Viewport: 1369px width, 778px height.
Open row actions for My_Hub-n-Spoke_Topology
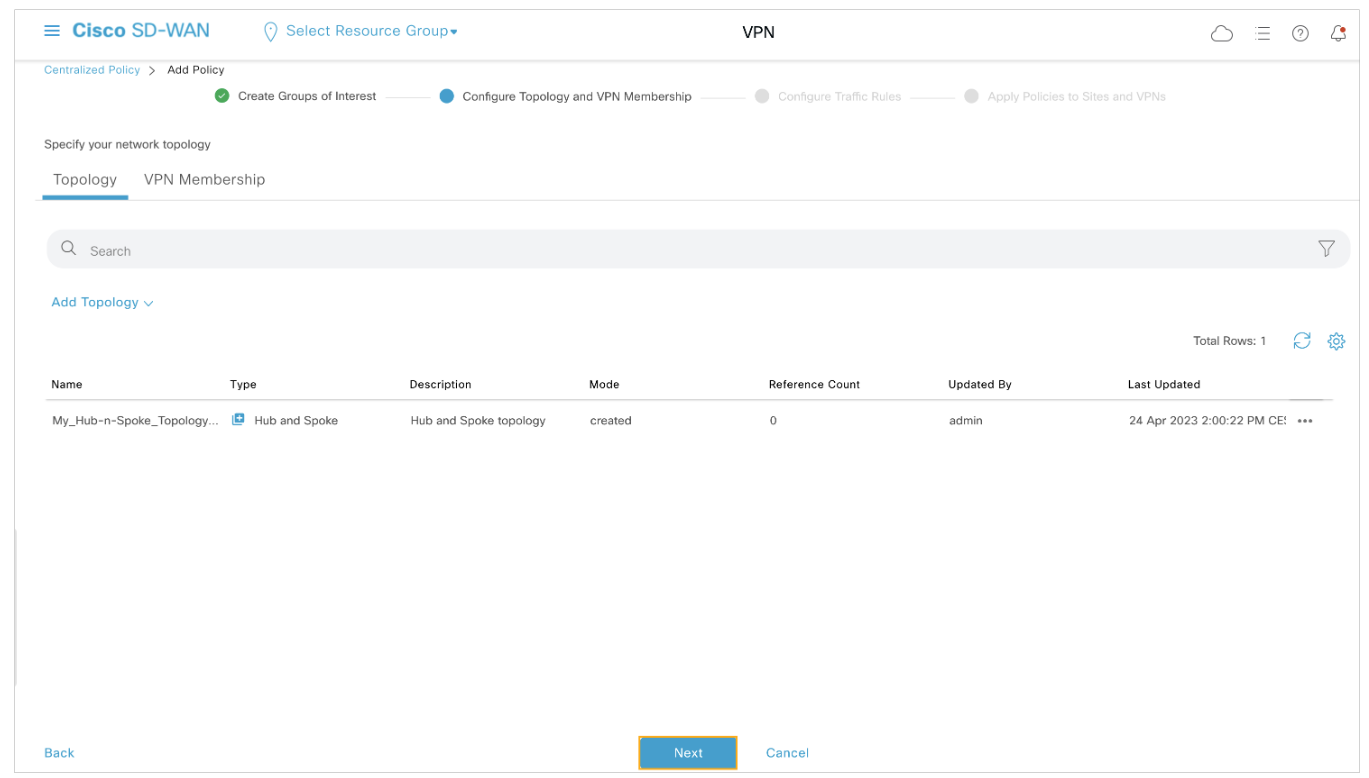pyautogui.click(x=1304, y=421)
